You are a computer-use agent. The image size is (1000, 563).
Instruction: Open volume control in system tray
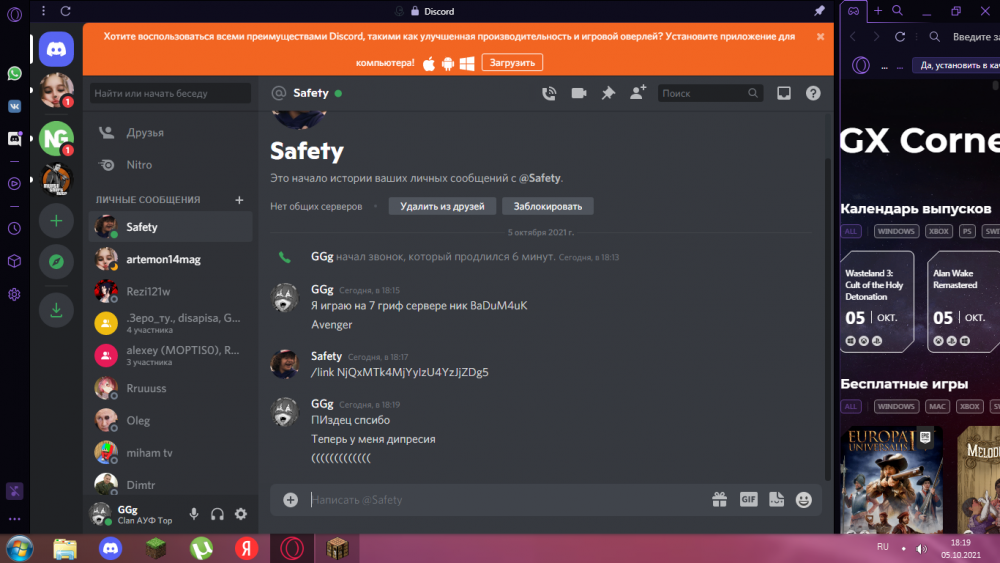[x=922, y=548]
